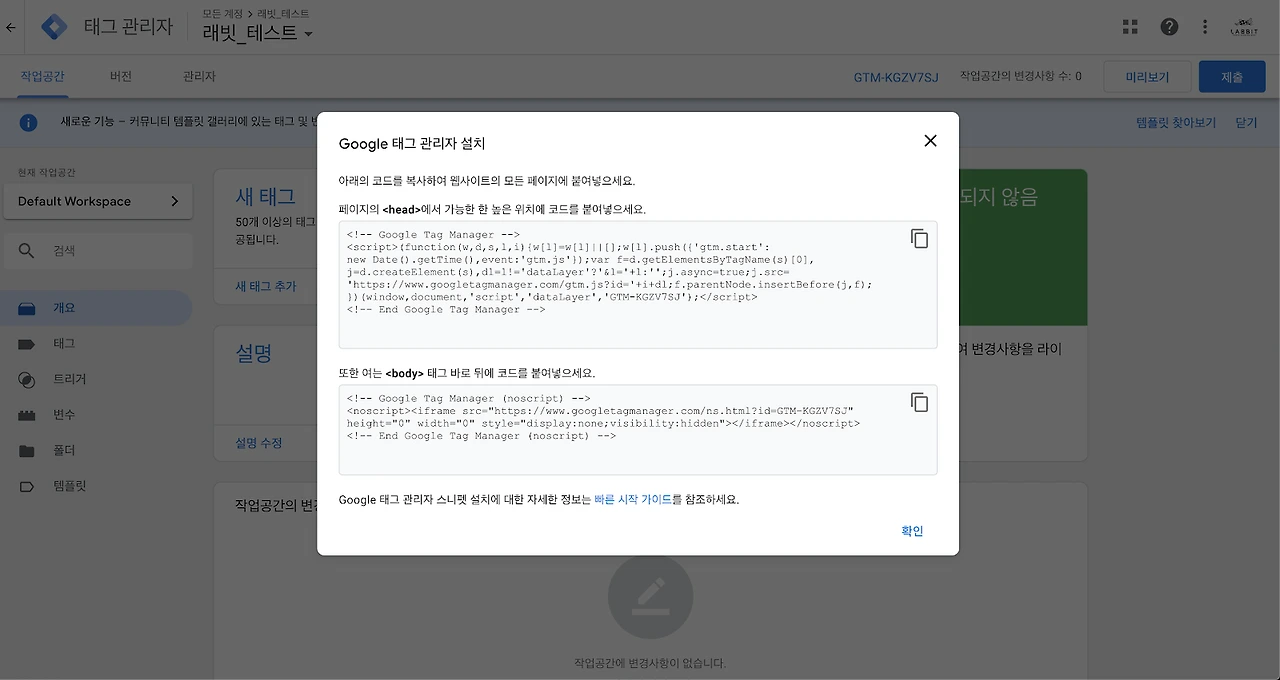Click the 트리거 trigger icon in sidebar
Screen dimensions: 1280x680
click(27, 379)
